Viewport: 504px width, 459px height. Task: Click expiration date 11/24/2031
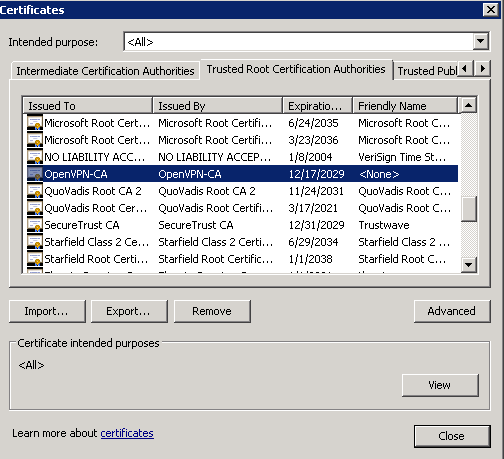pos(316,191)
